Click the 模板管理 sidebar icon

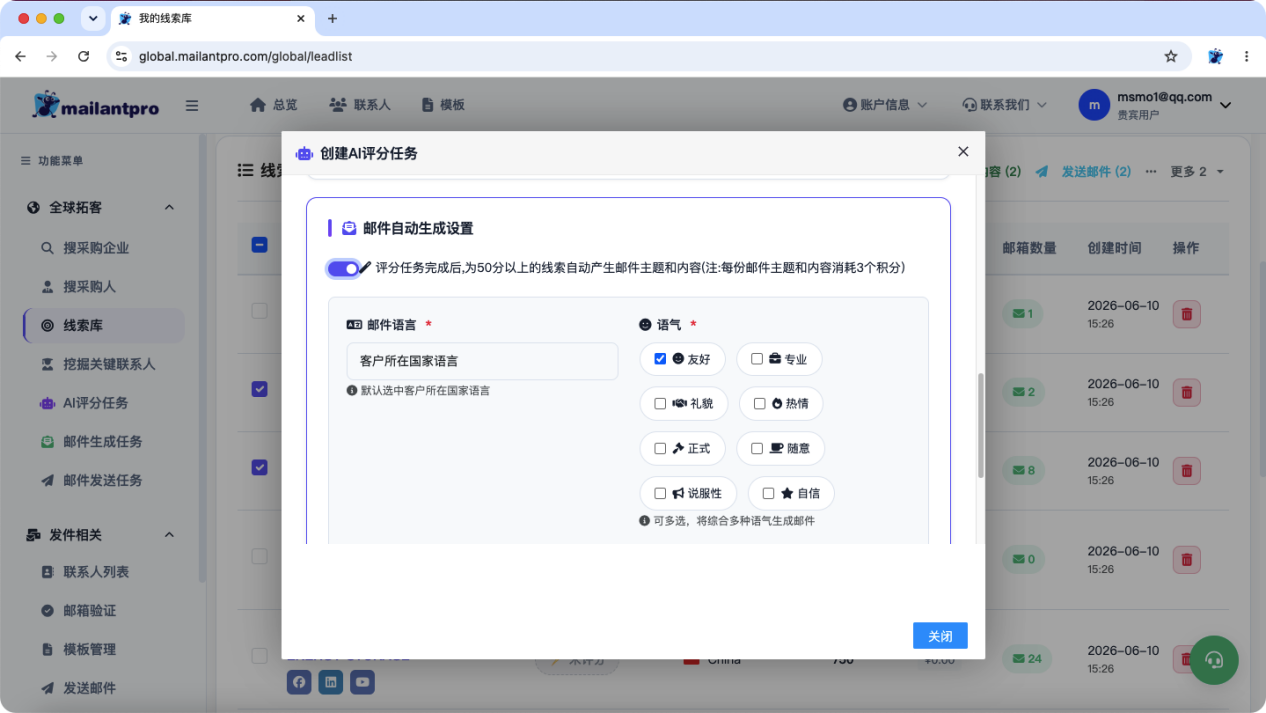[47, 650]
